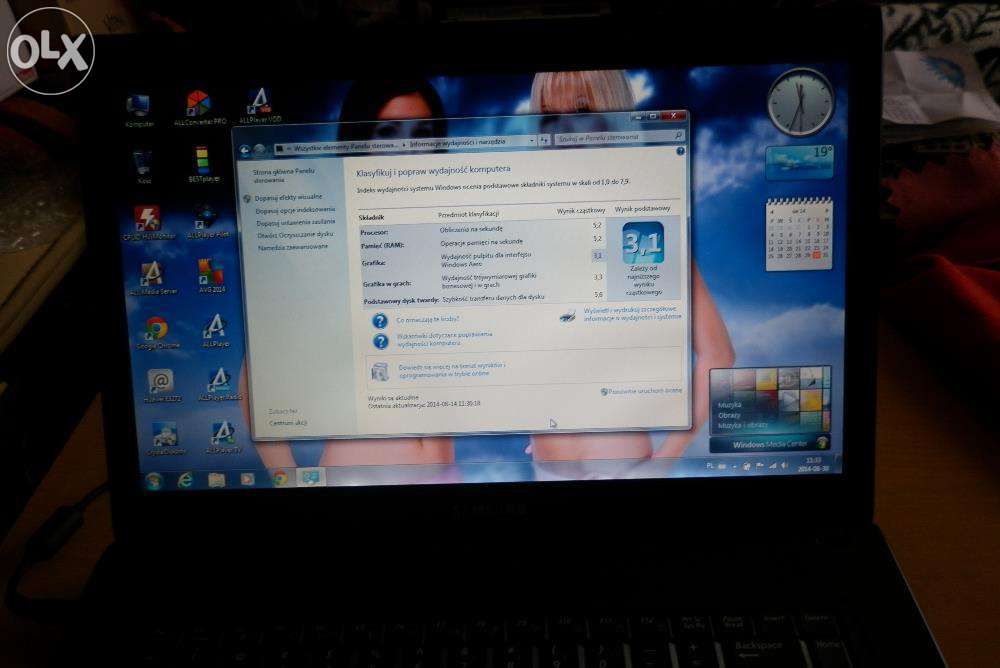
Task: Expand breadcrumb arrow before Informacje wydajności
Action: pos(404,145)
